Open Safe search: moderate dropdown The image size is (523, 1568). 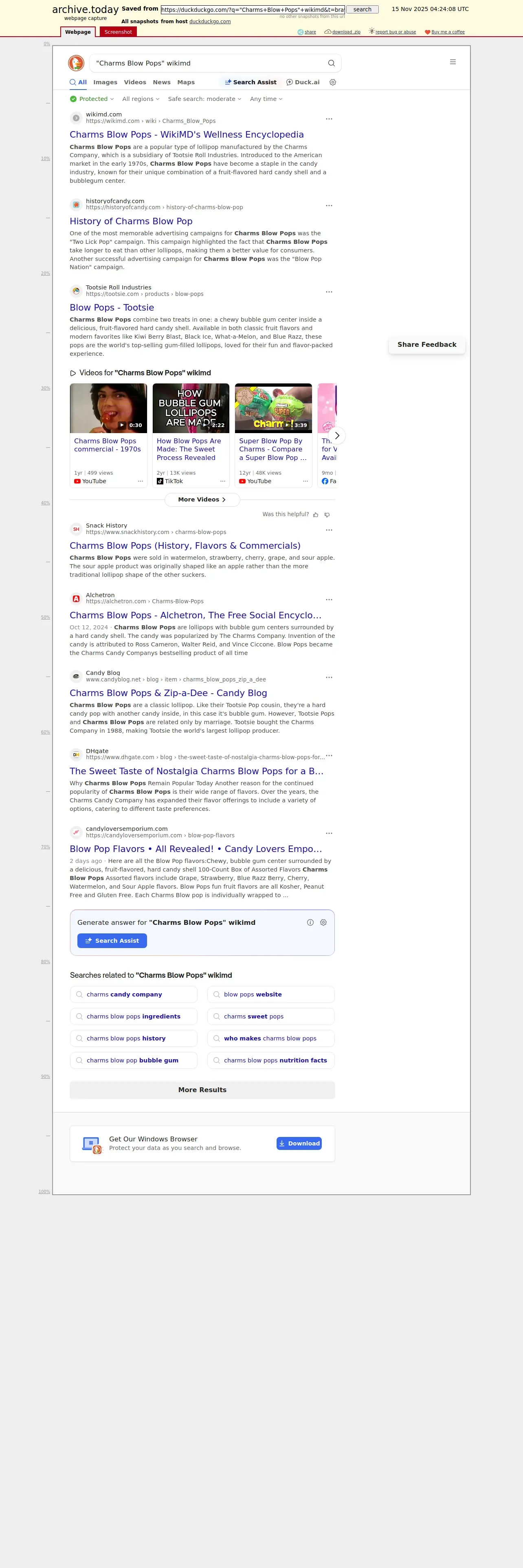coord(204,99)
